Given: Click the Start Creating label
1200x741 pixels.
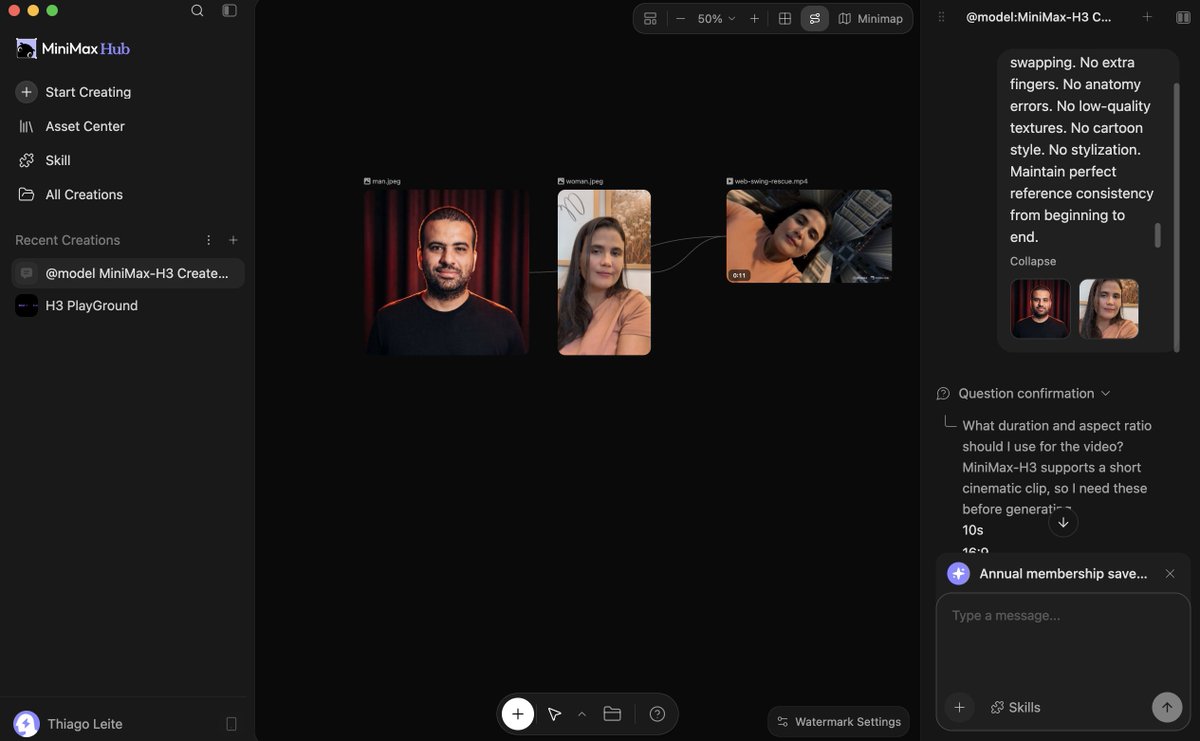Looking at the screenshot, I should click(88, 92).
